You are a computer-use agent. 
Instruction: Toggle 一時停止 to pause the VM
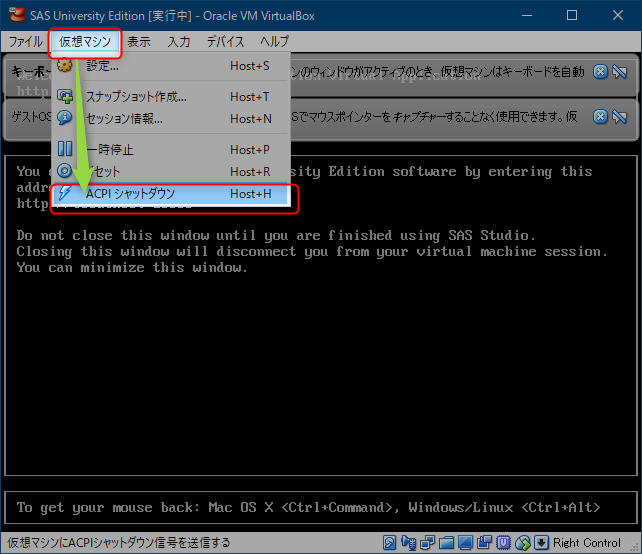point(171,150)
